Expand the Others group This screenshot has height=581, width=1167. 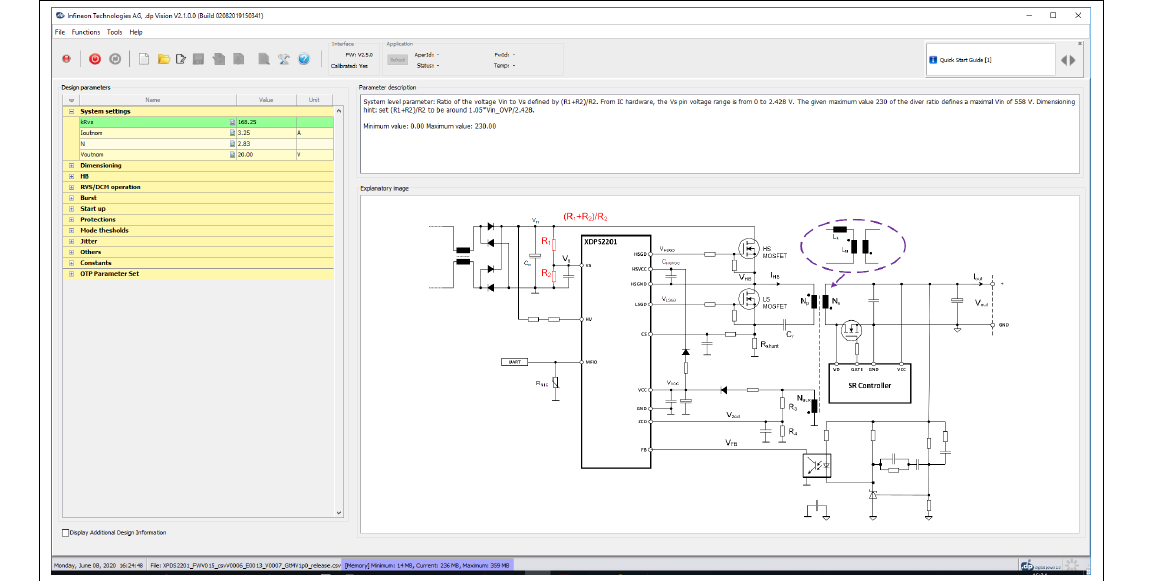click(71, 252)
